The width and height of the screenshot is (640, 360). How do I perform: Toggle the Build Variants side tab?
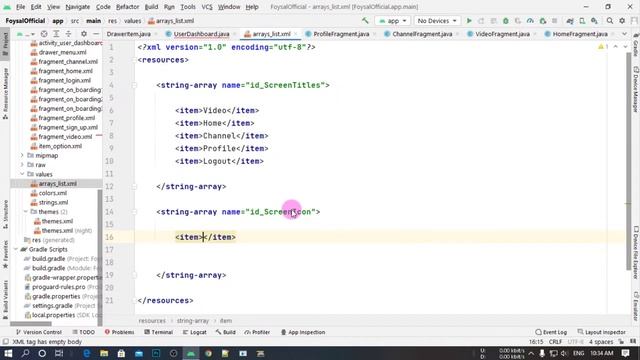click(x=5, y=300)
